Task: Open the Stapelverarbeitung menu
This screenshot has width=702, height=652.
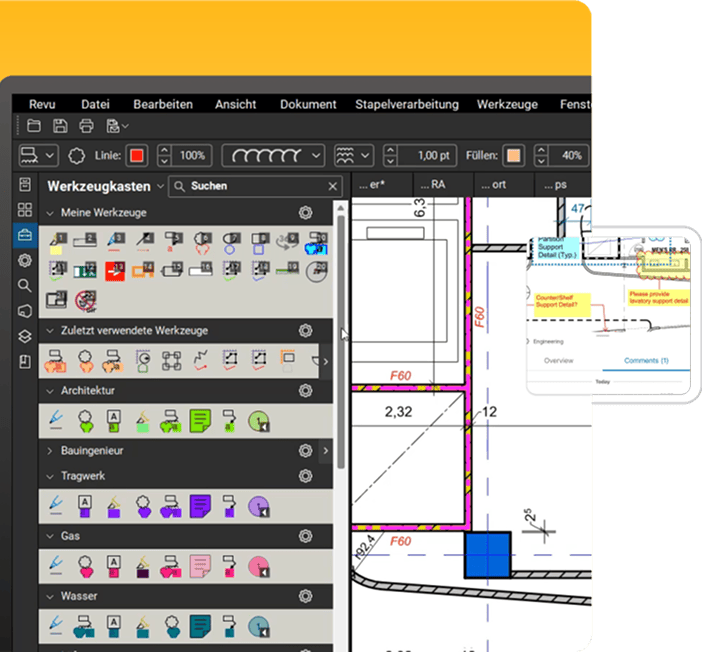Action: click(x=407, y=104)
